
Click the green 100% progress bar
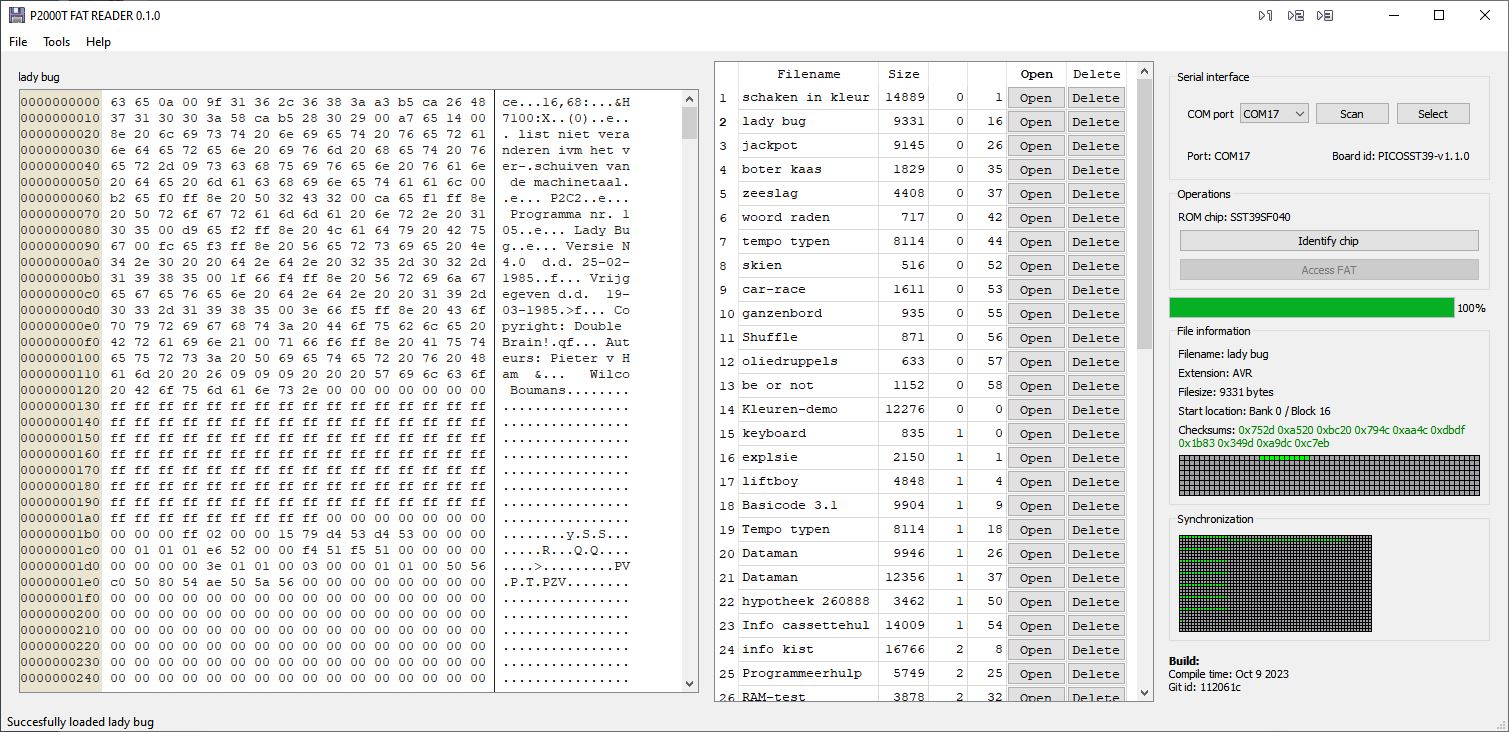[1311, 308]
